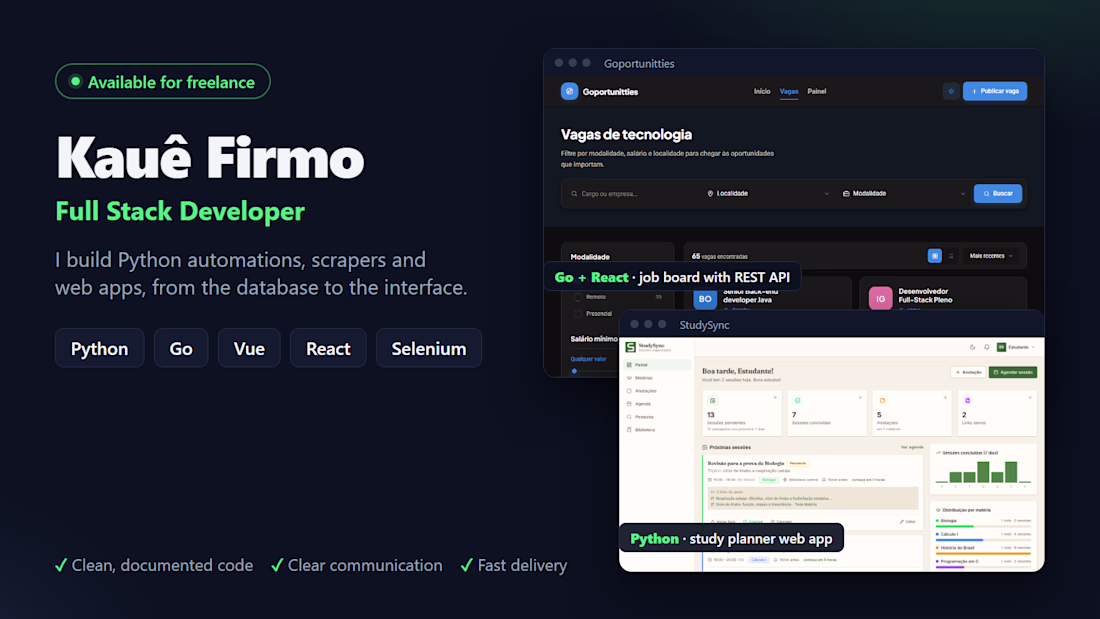The height and width of the screenshot is (619, 1100).
Task: Open the notifications bell in StudySync
Action: coord(986,347)
